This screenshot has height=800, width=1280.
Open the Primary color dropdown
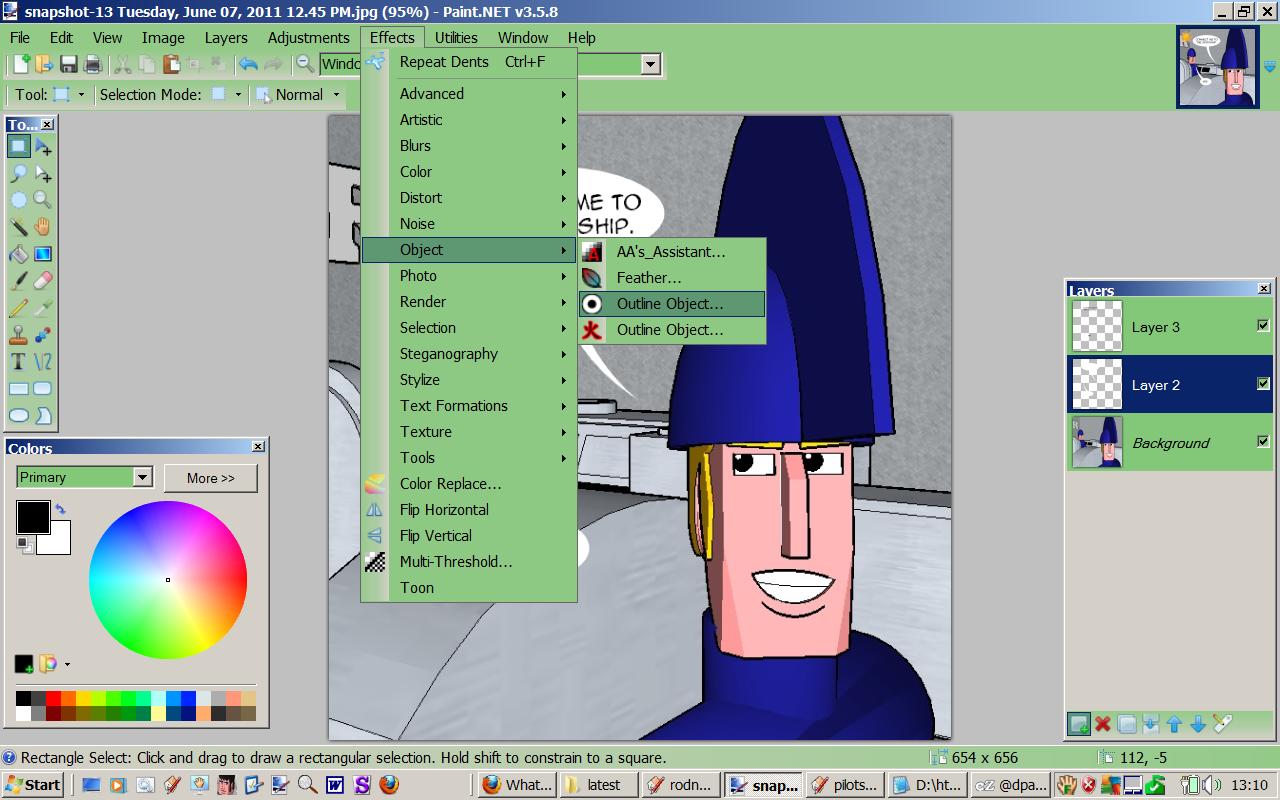tap(142, 478)
